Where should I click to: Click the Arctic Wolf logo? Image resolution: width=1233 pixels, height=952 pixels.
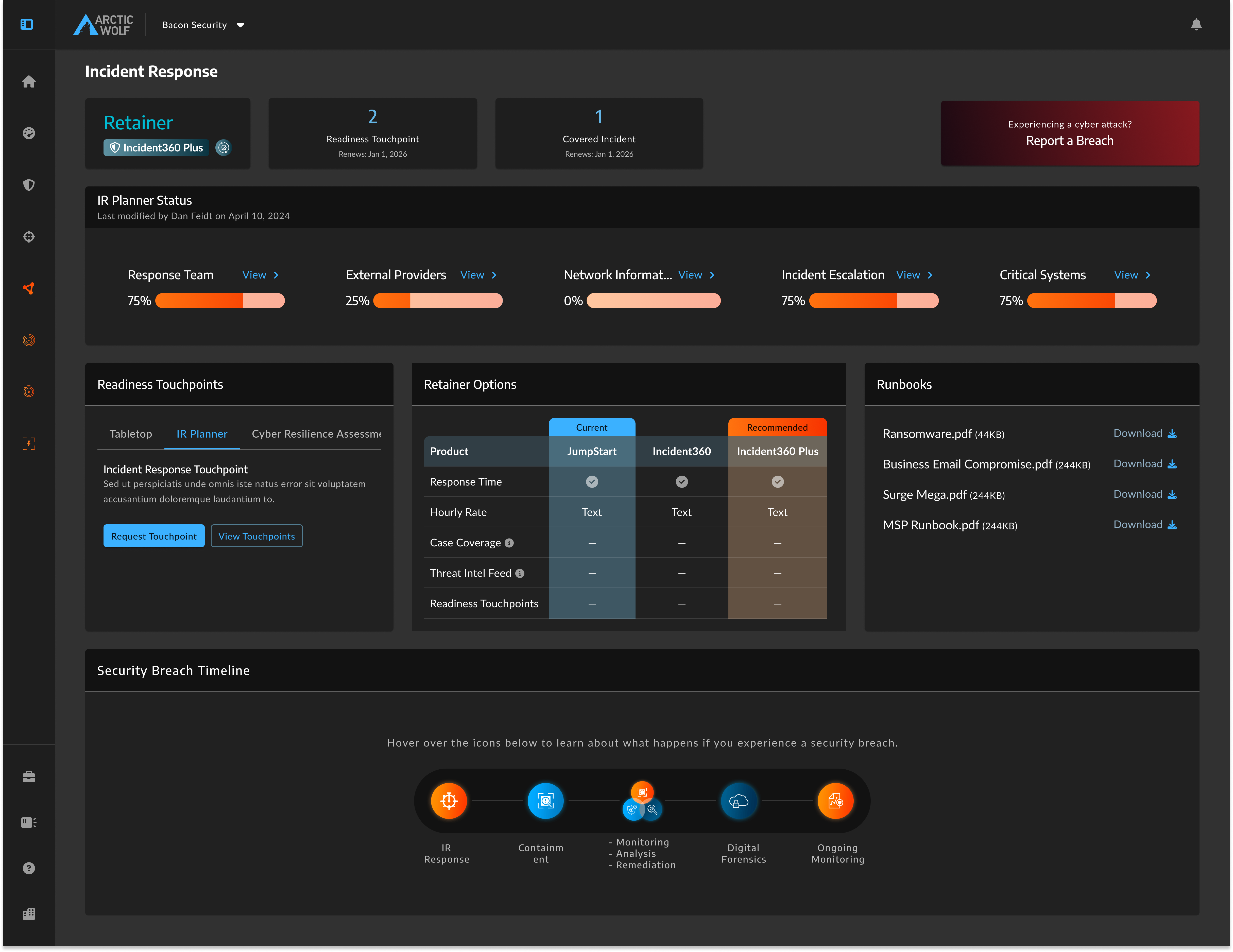tap(103, 25)
